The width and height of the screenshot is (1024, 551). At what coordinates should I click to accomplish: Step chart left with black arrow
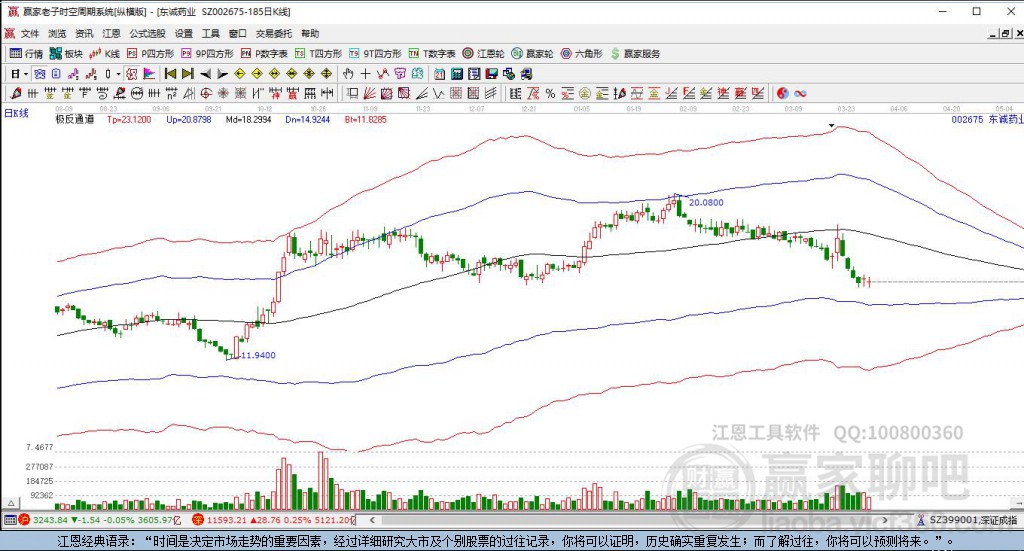pos(205,74)
